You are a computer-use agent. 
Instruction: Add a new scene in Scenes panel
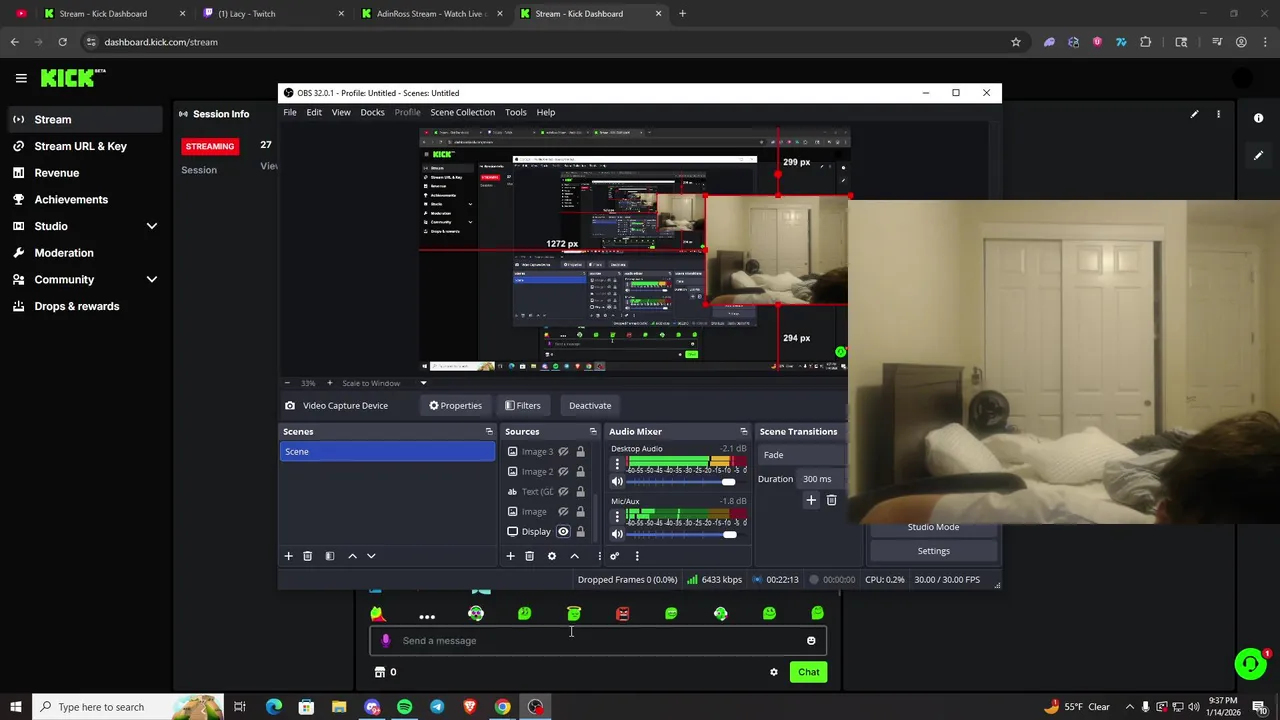(x=288, y=556)
